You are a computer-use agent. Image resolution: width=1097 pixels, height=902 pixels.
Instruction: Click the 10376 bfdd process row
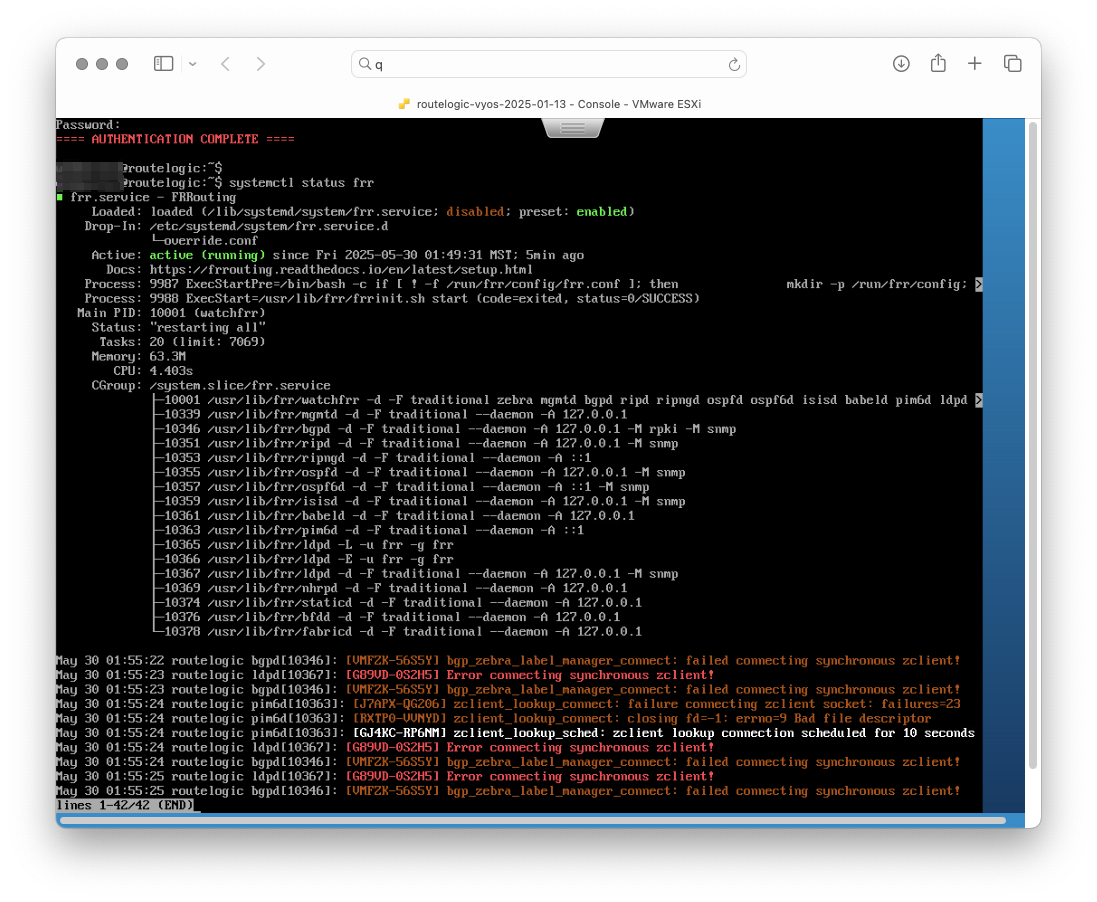pyautogui.click(x=392, y=617)
